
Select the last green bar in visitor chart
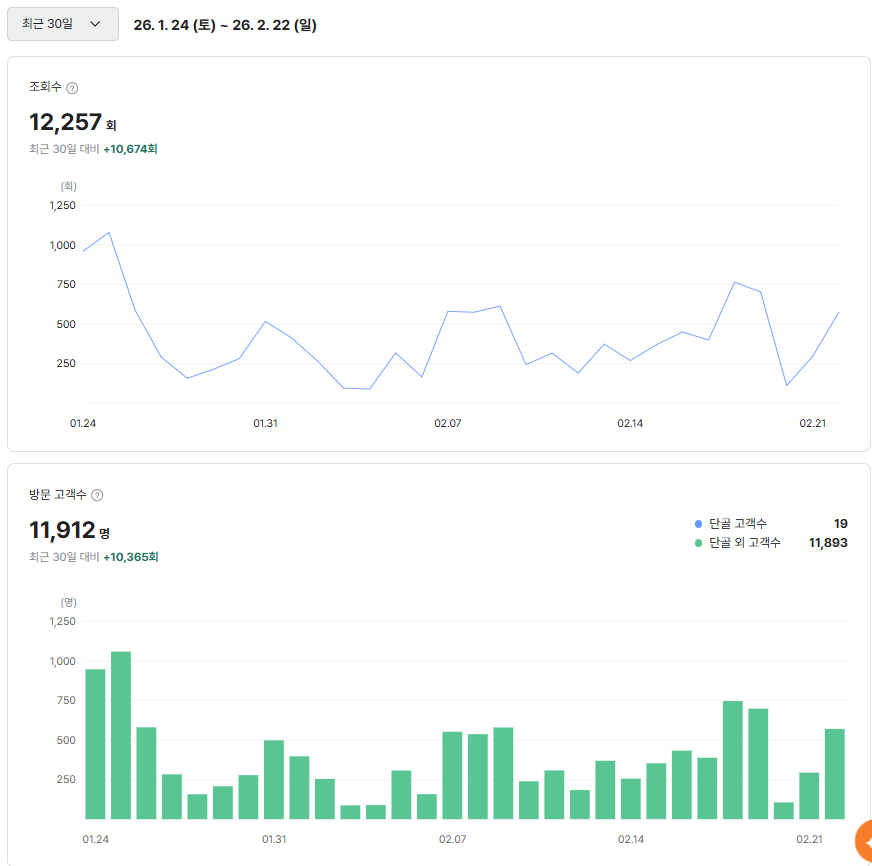point(834,773)
